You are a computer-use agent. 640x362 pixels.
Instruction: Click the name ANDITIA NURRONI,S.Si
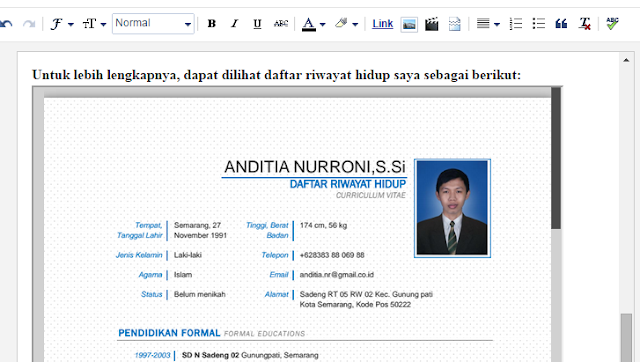point(314,167)
